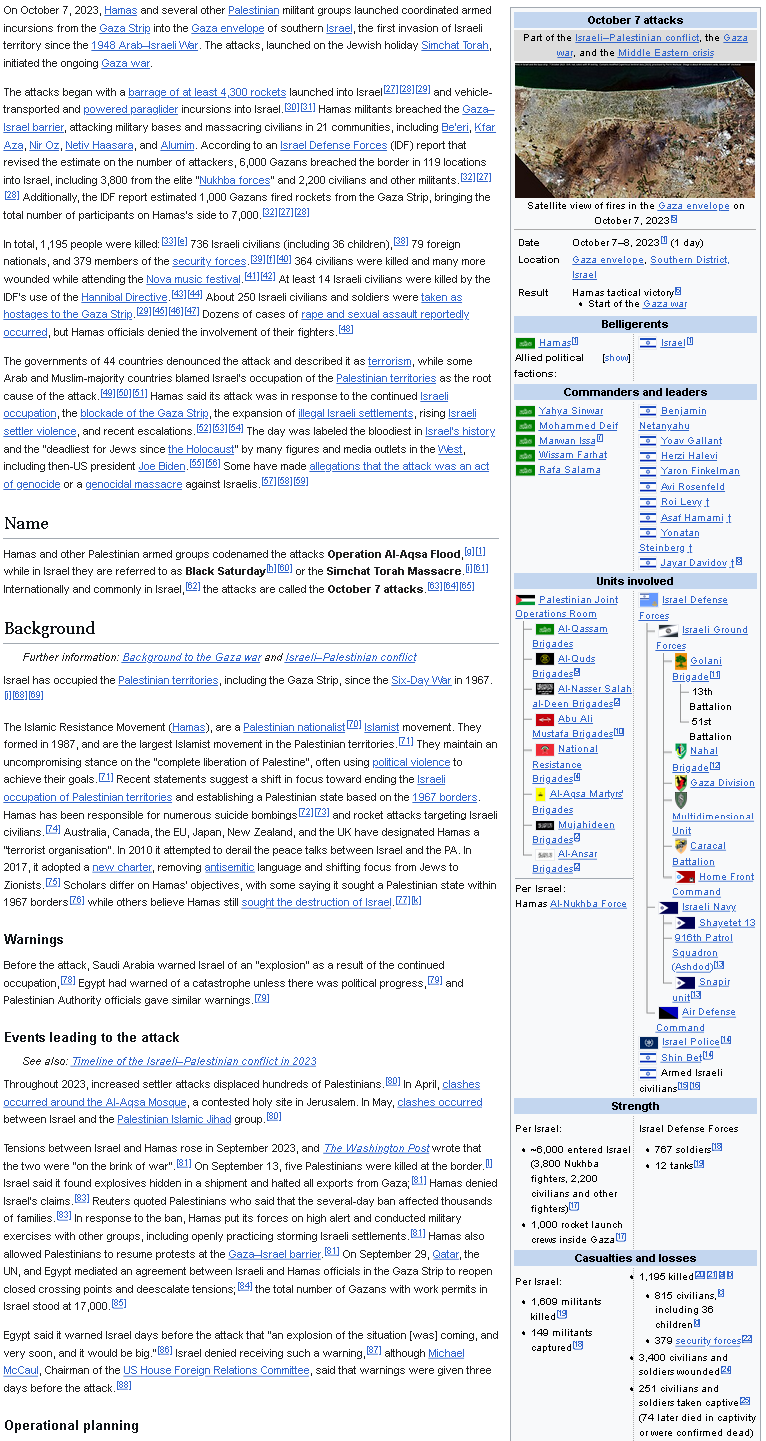Follow the Benjamin Netanyahu link in infobox
766x1441 pixels.
tap(672, 418)
